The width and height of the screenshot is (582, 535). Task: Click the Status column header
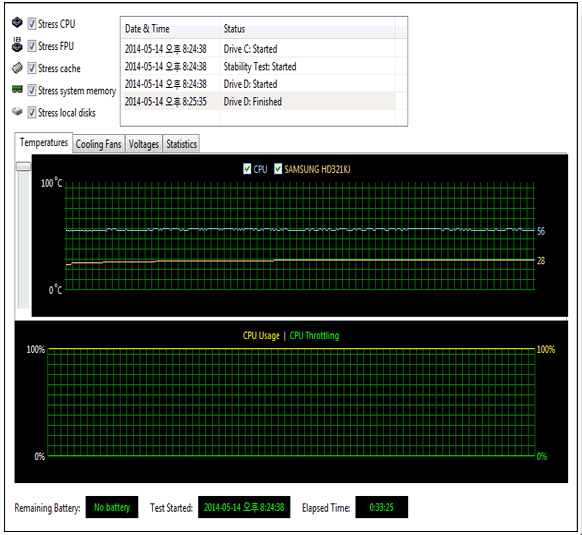point(307,29)
